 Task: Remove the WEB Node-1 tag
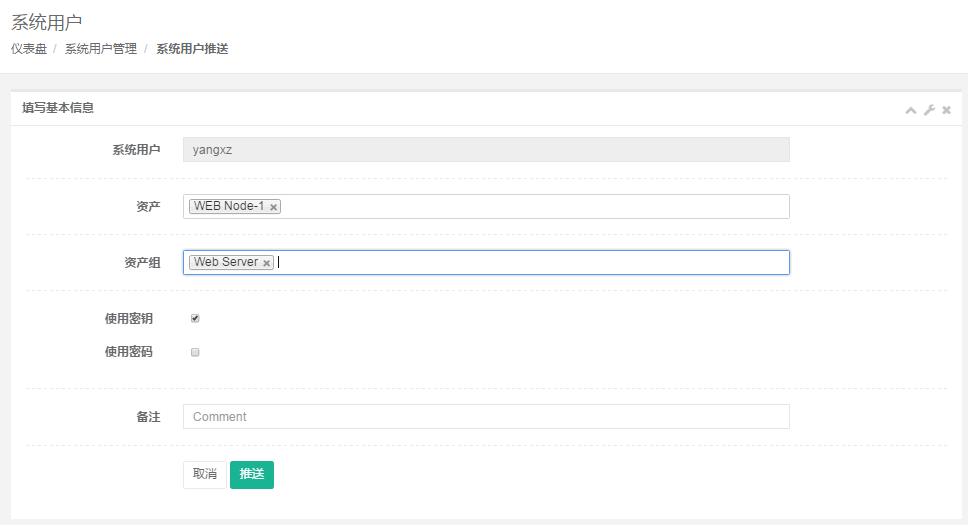tap(274, 207)
